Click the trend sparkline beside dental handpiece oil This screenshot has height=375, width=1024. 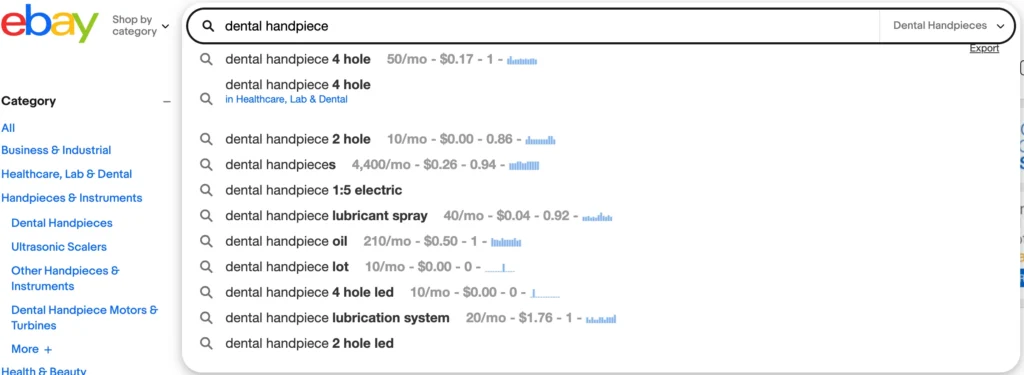coord(506,242)
